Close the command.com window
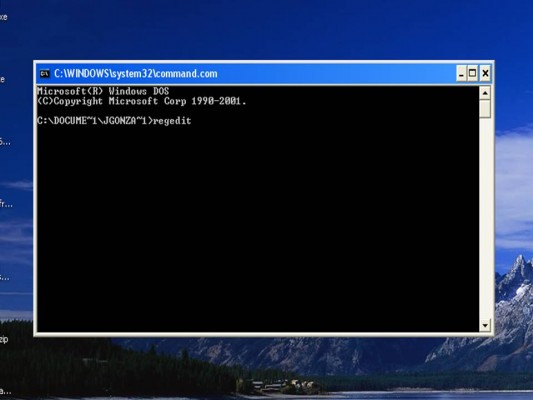533x400 pixels. 485,73
